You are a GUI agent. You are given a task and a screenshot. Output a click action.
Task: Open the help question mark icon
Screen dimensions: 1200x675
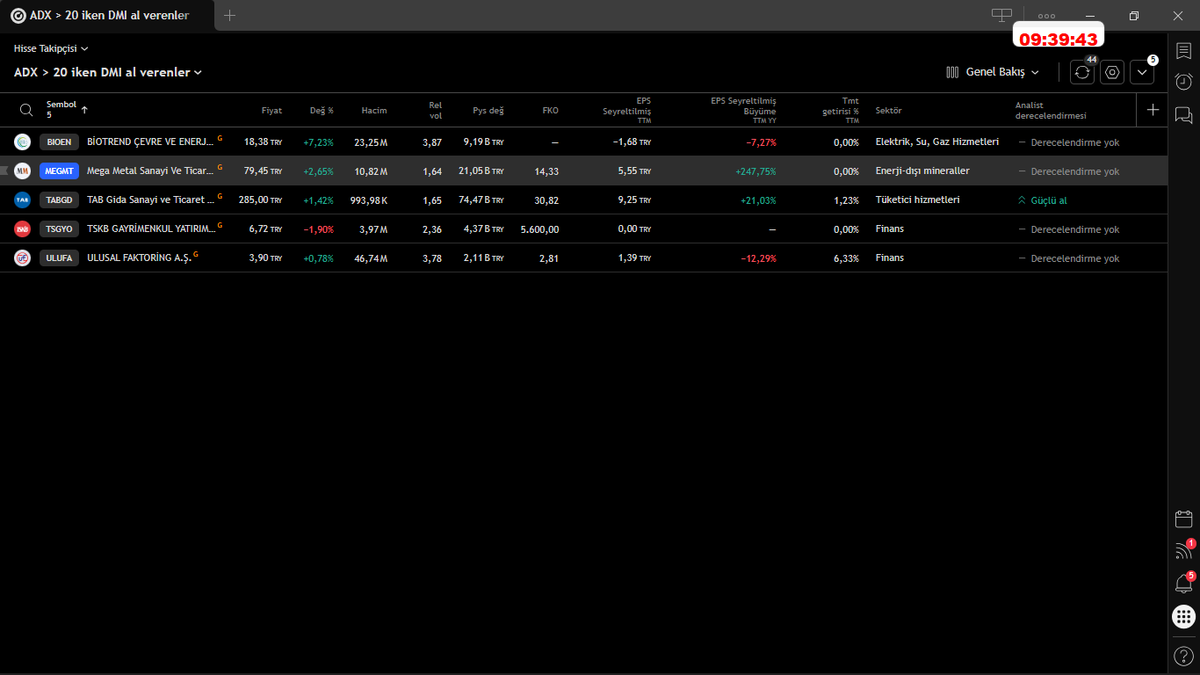tap(1183, 656)
